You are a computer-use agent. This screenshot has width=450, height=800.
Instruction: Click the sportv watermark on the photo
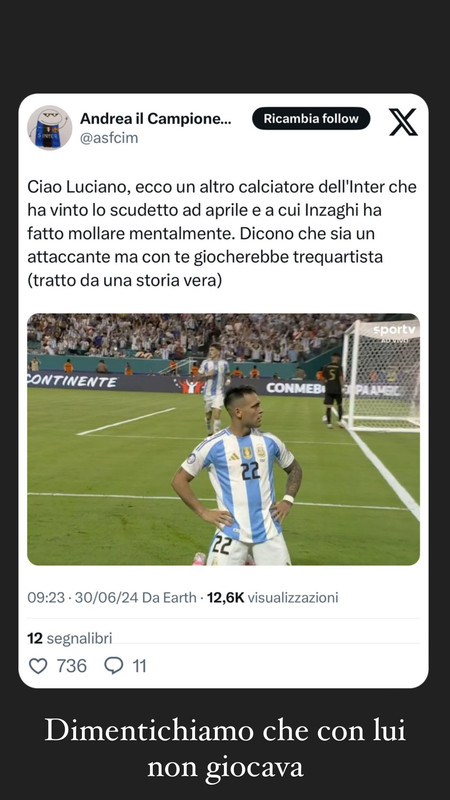click(395, 331)
